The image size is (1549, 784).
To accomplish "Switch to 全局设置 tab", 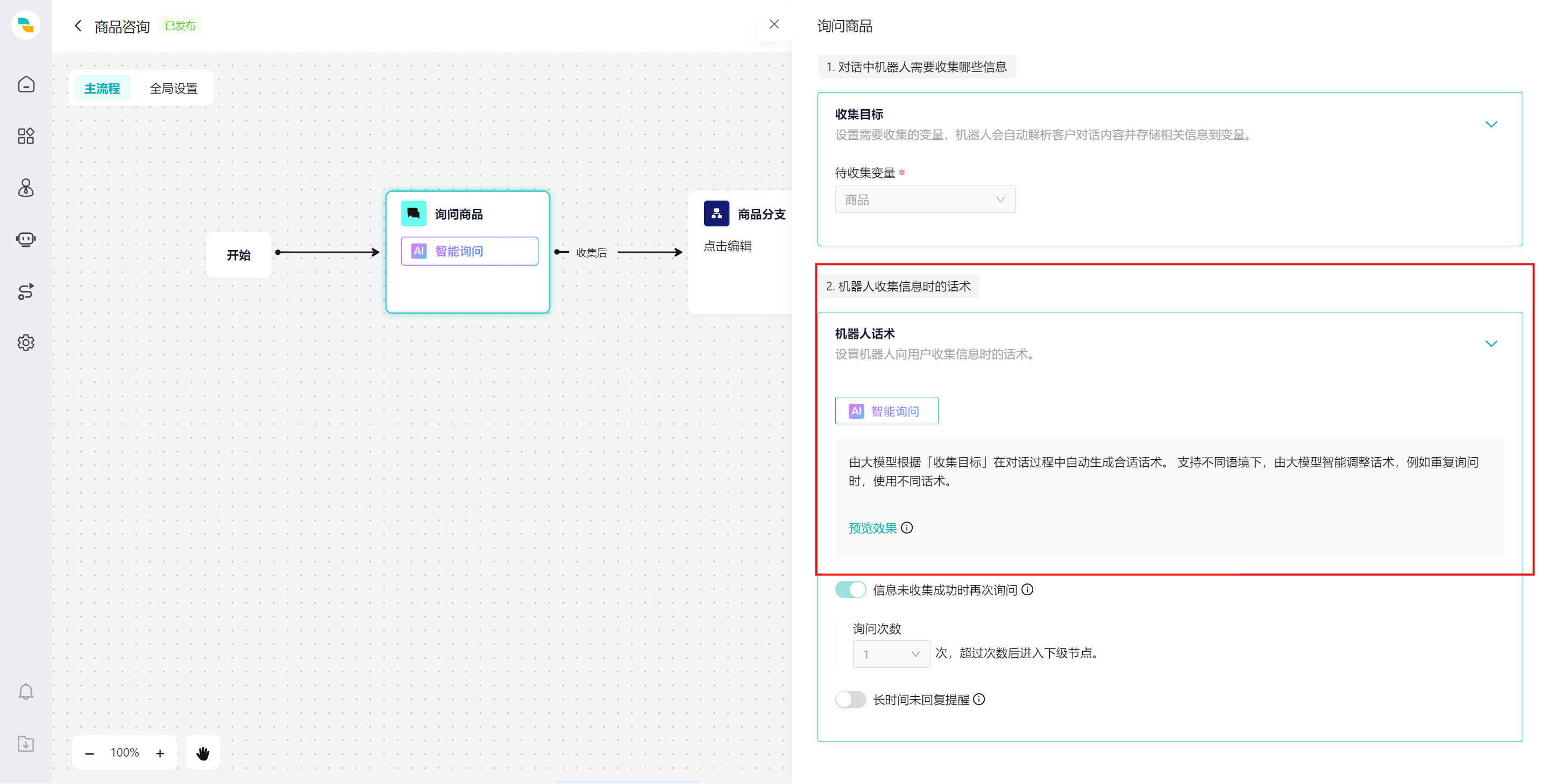I will tap(173, 88).
